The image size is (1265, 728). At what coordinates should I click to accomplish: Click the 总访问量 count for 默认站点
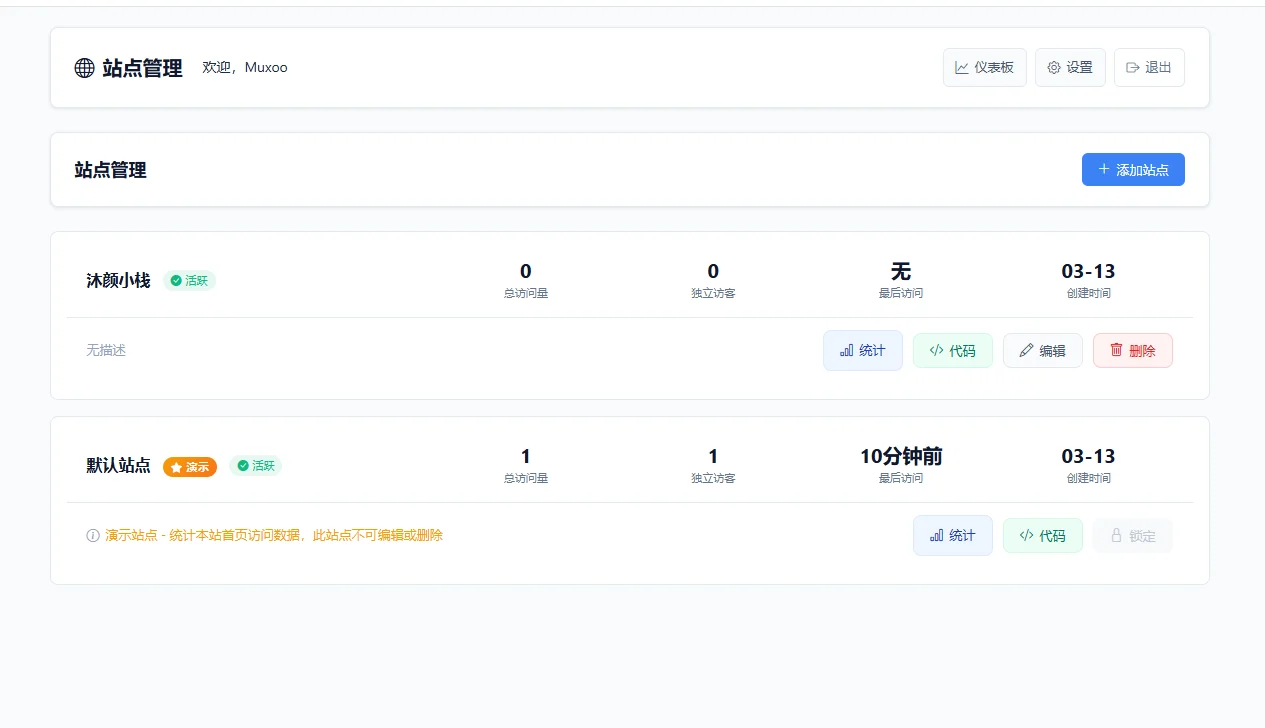[x=526, y=457]
